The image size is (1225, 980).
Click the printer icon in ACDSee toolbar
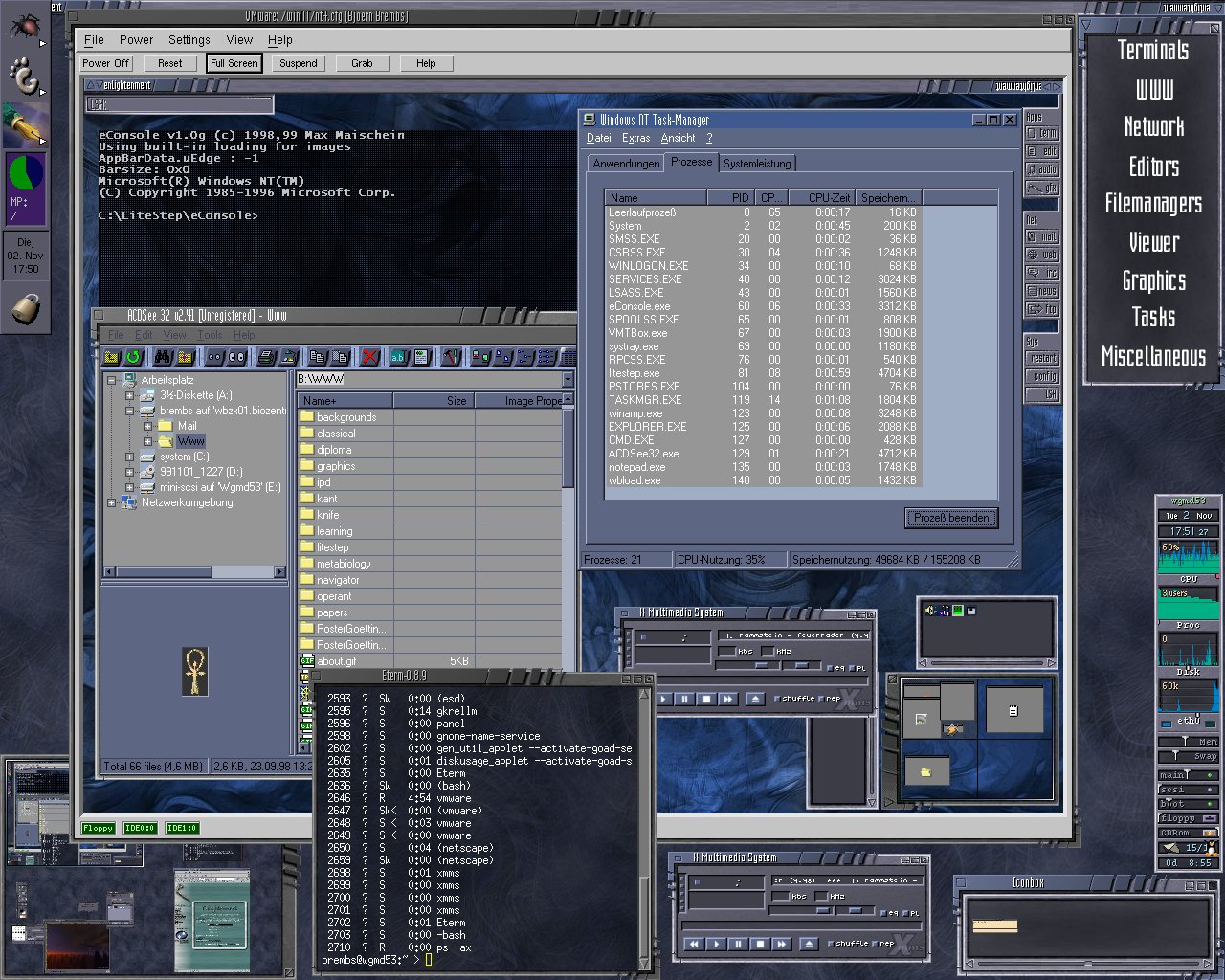267,357
